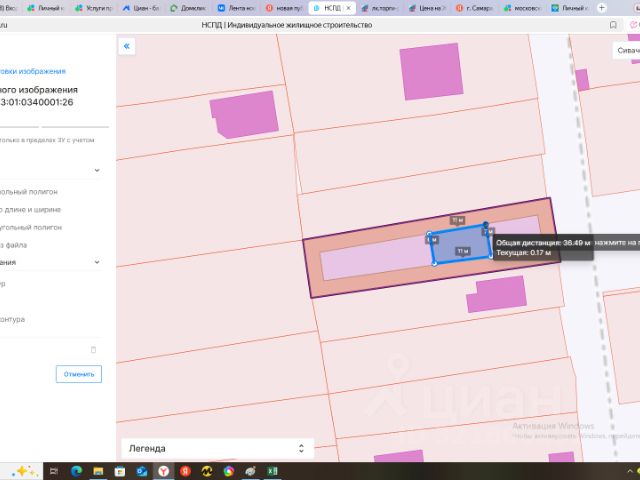Open Microsoft Store from the taskbar
This screenshot has height=480, width=640.
tap(120, 471)
